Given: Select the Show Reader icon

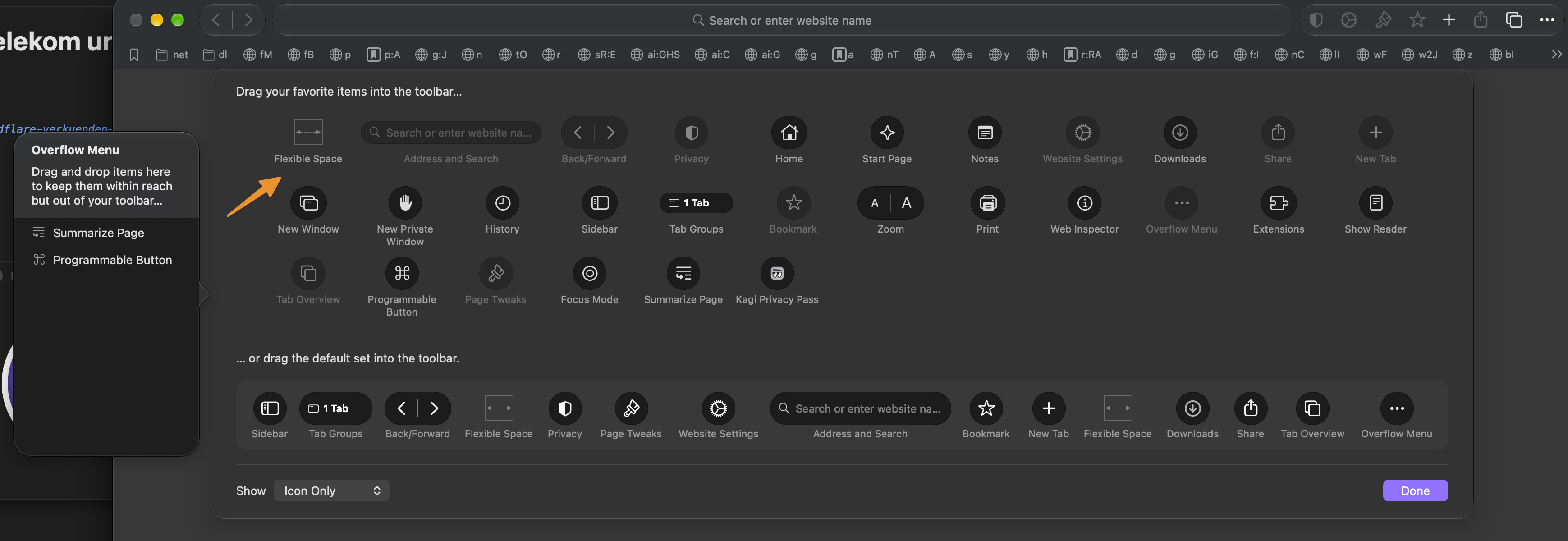Looking at the screenshot, I should point(1375,202).
